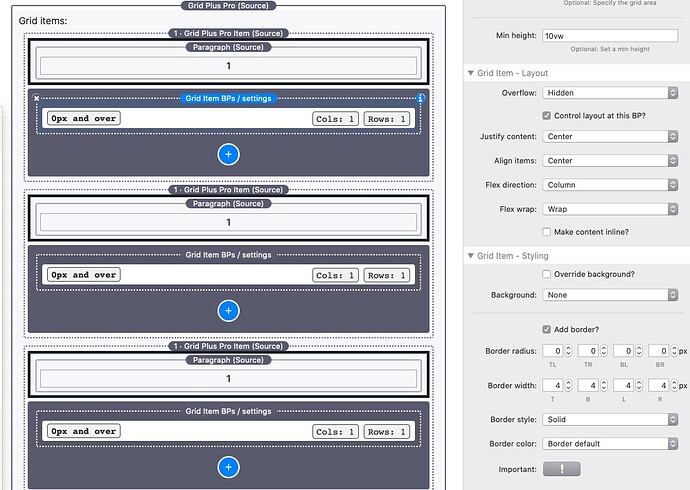Click the stepper next to Border radius TL
Image resolution: width=690 pixels, height=490 pixels.
pyautogui.click(x=568, y=351)
